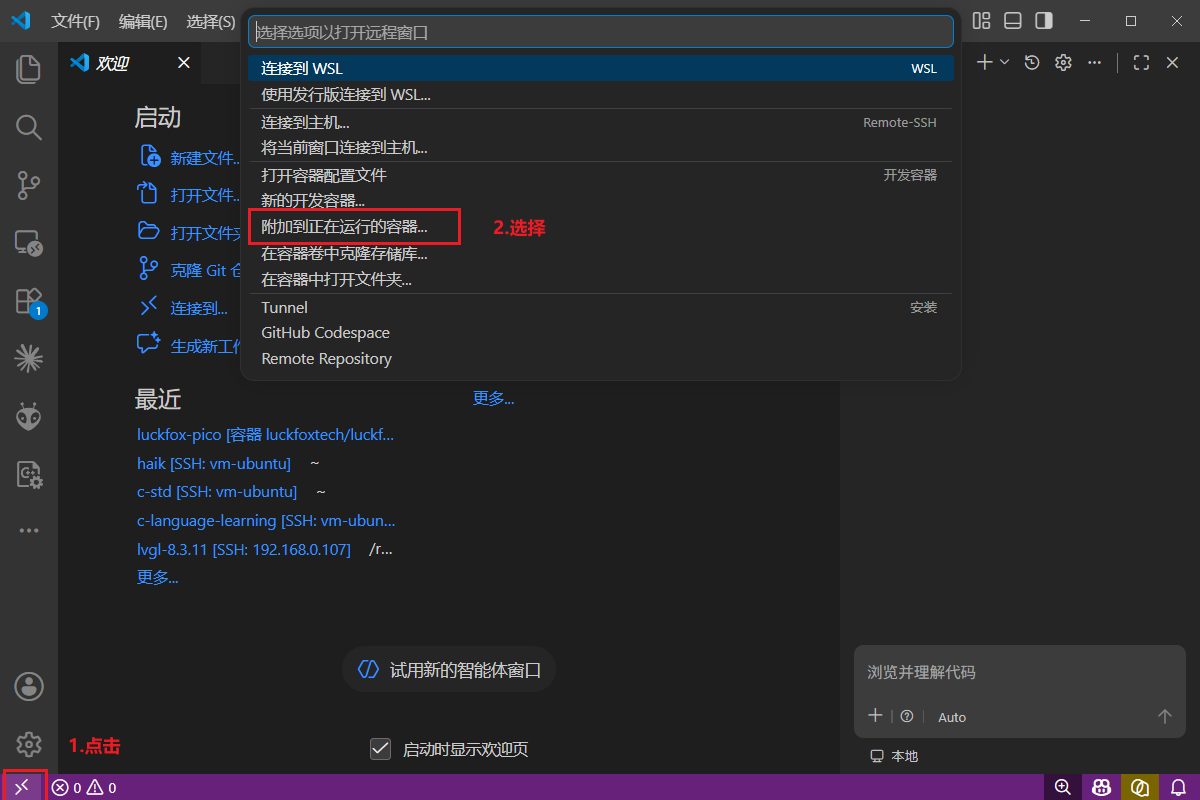
Task: Open the Accounts icon in activity bar
Action: (28, 686)
